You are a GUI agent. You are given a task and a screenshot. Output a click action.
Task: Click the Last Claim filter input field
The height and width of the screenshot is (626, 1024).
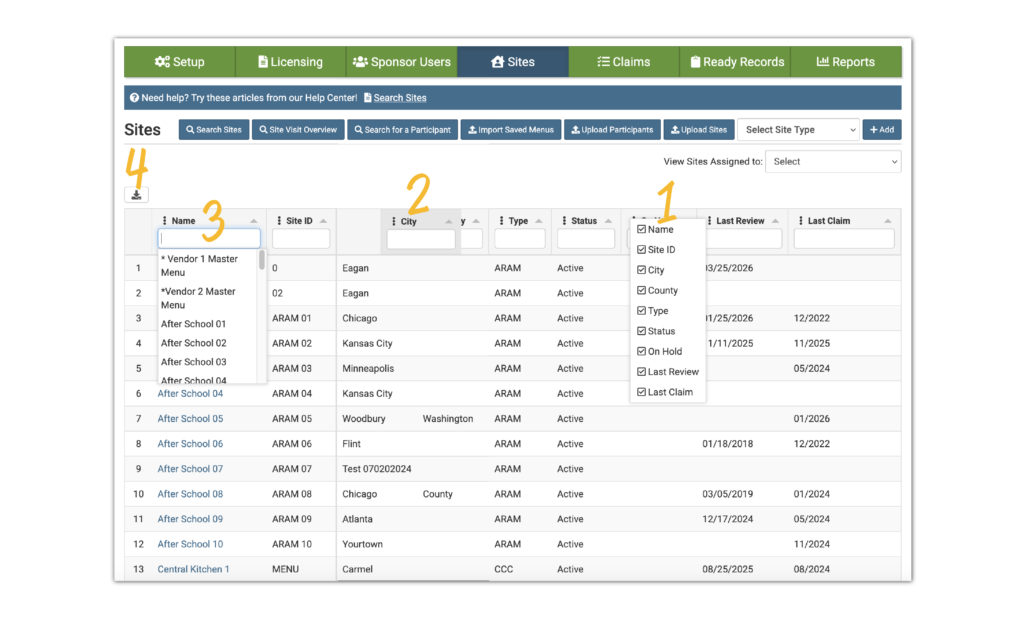tap(844, 239)
